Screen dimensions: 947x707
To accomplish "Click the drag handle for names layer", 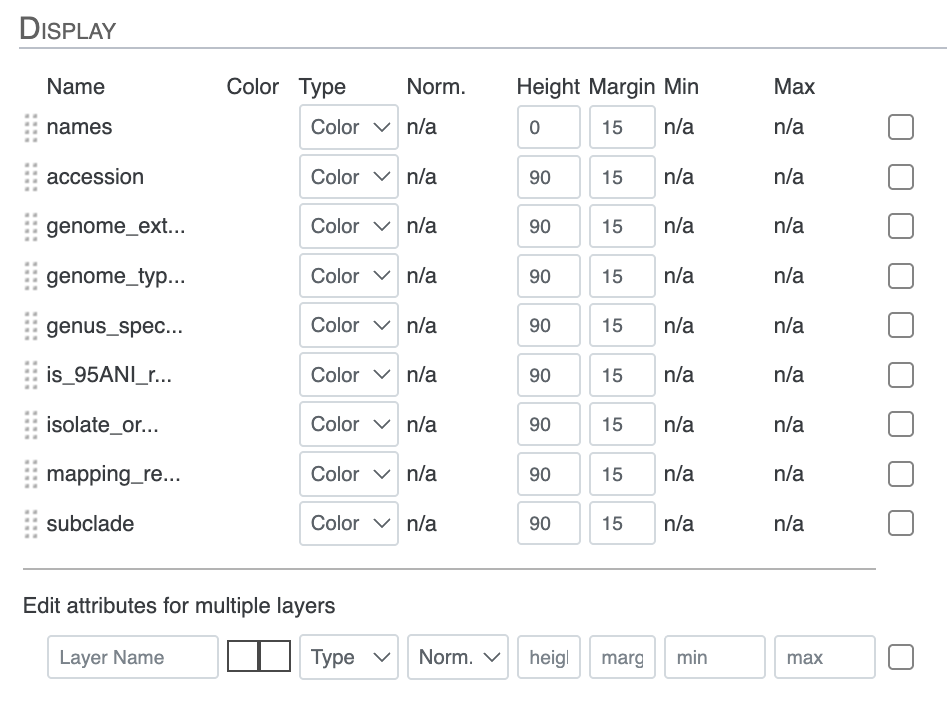I will click(31, 128).
